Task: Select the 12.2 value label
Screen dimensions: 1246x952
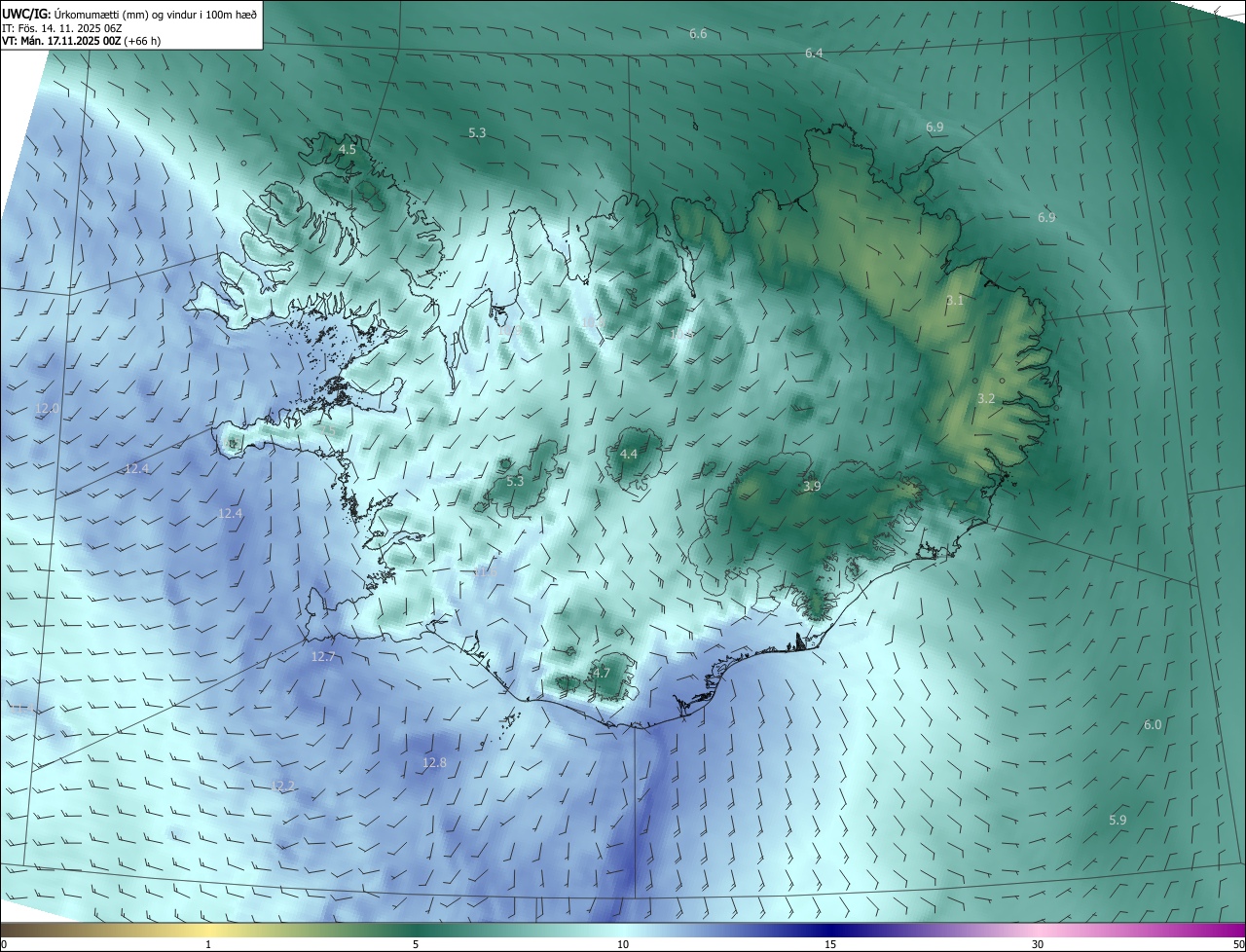Action: click(x=282, y=787)
